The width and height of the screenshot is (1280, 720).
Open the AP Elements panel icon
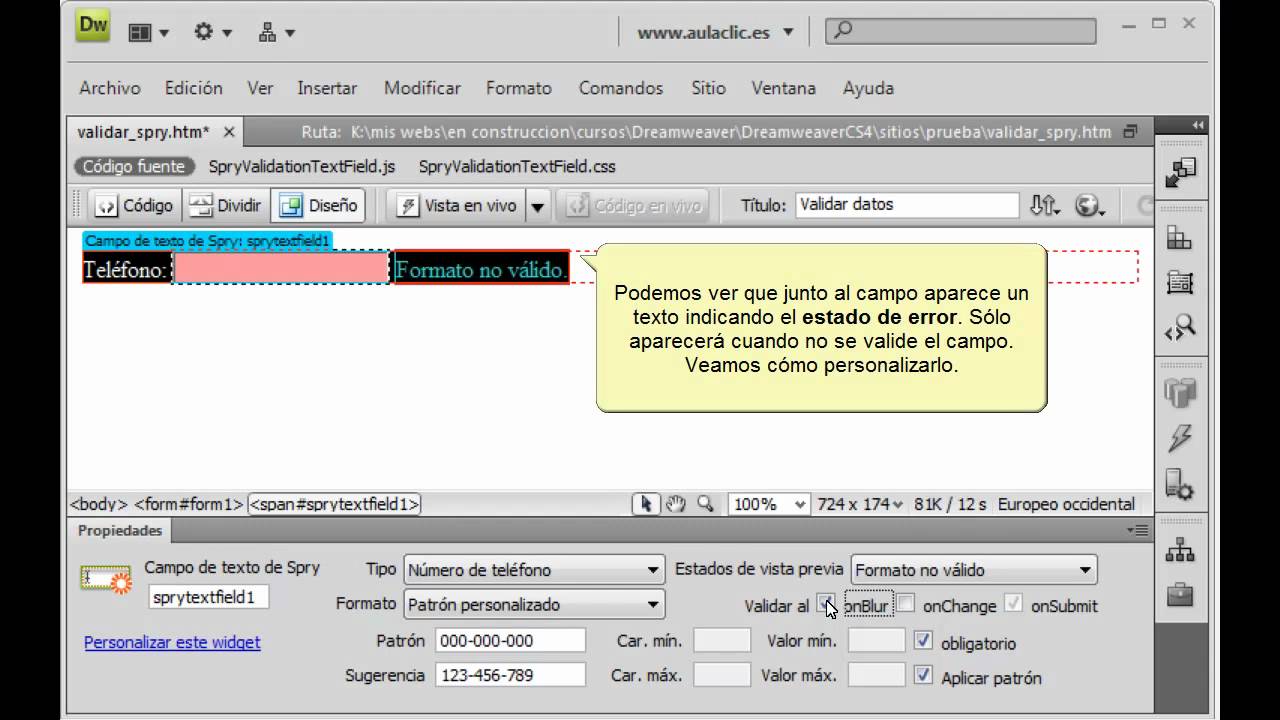point(1180,283)
